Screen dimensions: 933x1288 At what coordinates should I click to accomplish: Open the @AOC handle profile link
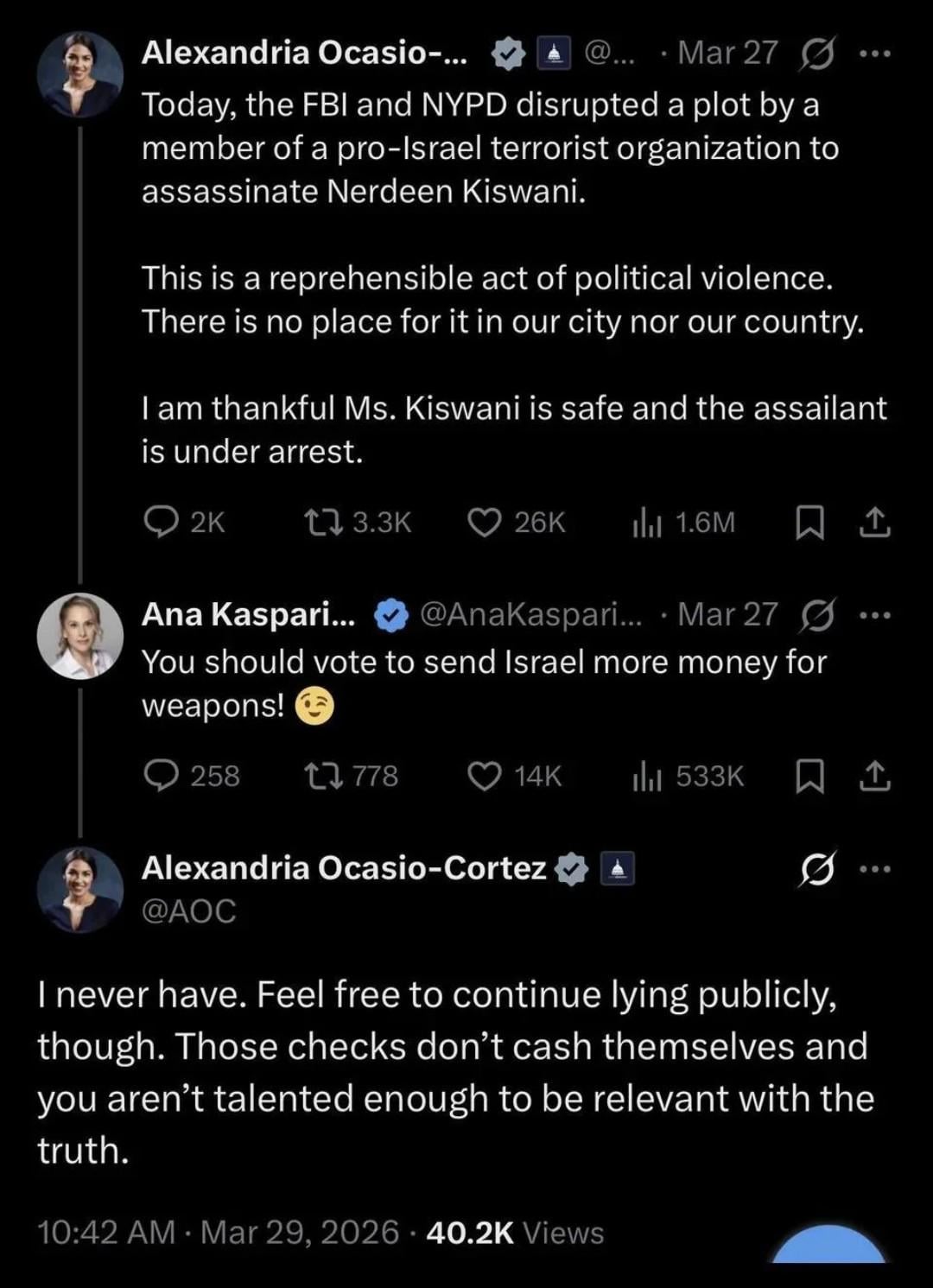tap(188, 911)
